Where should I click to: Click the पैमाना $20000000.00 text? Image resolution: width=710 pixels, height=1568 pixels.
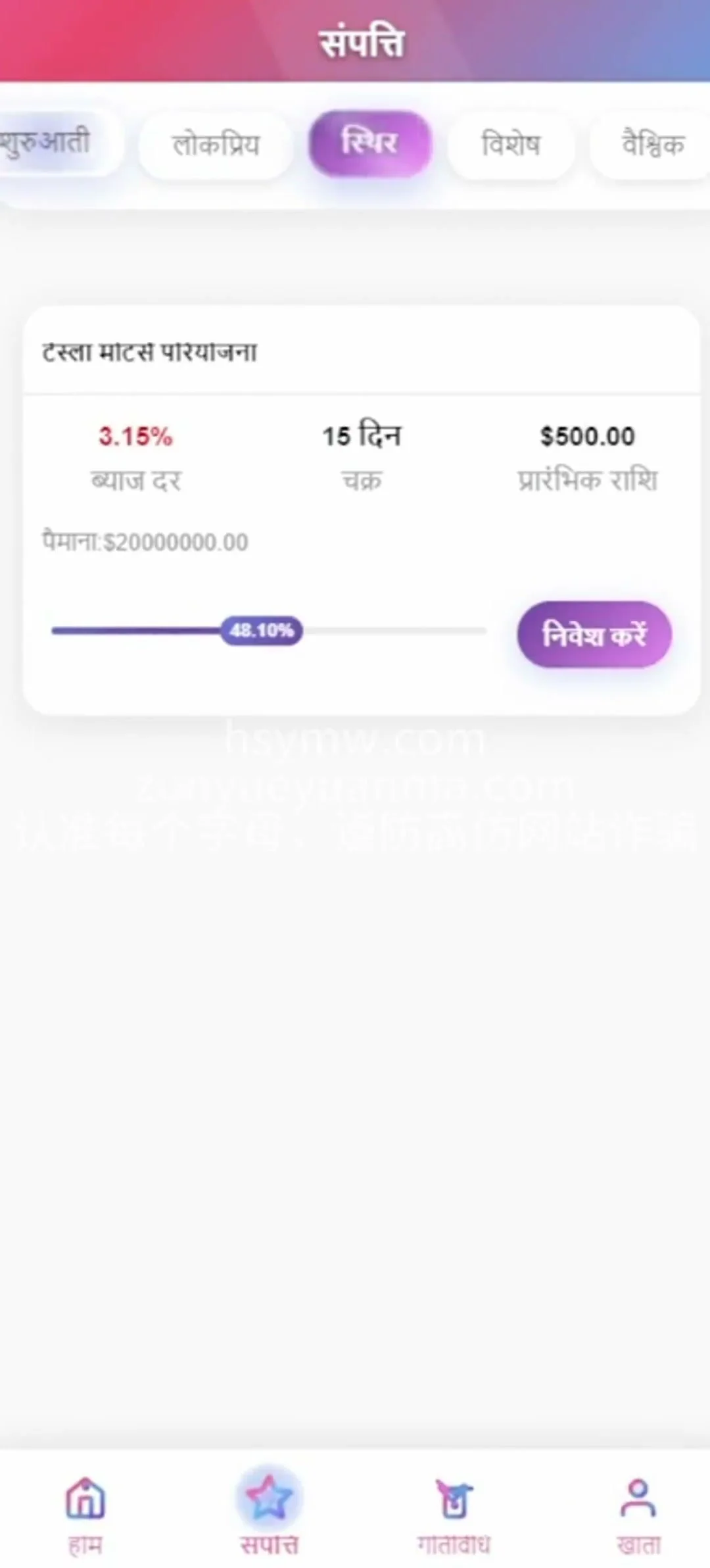point(145,542)
